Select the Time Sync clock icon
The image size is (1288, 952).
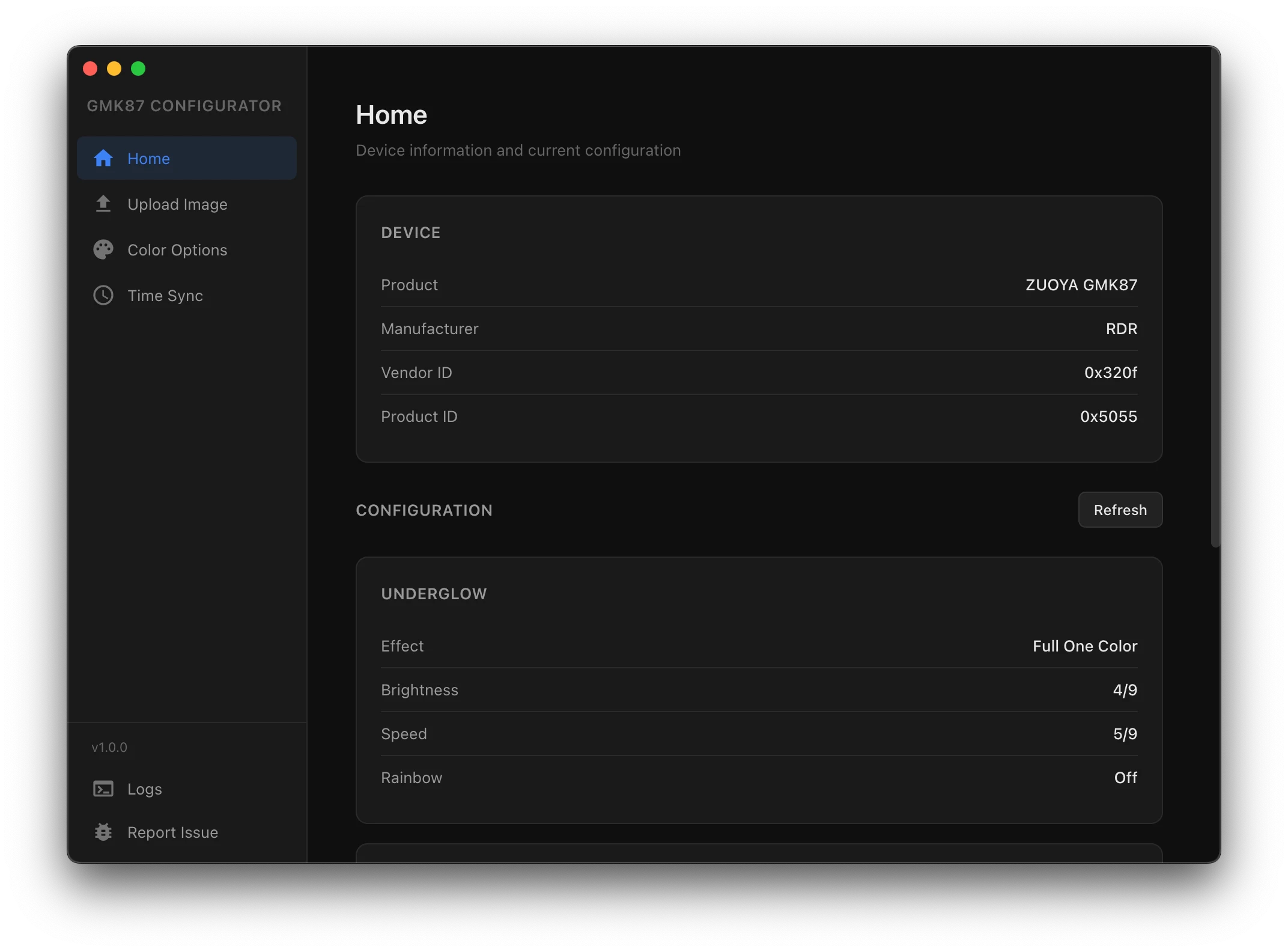[103, 295]
